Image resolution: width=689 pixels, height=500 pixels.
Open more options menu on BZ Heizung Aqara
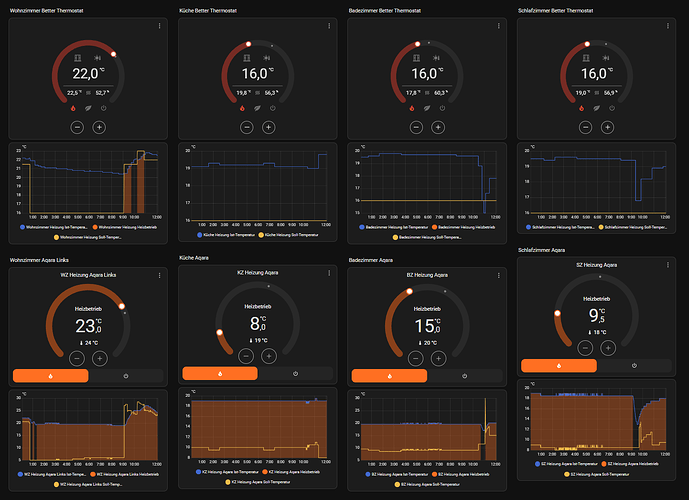coord(497,273)
